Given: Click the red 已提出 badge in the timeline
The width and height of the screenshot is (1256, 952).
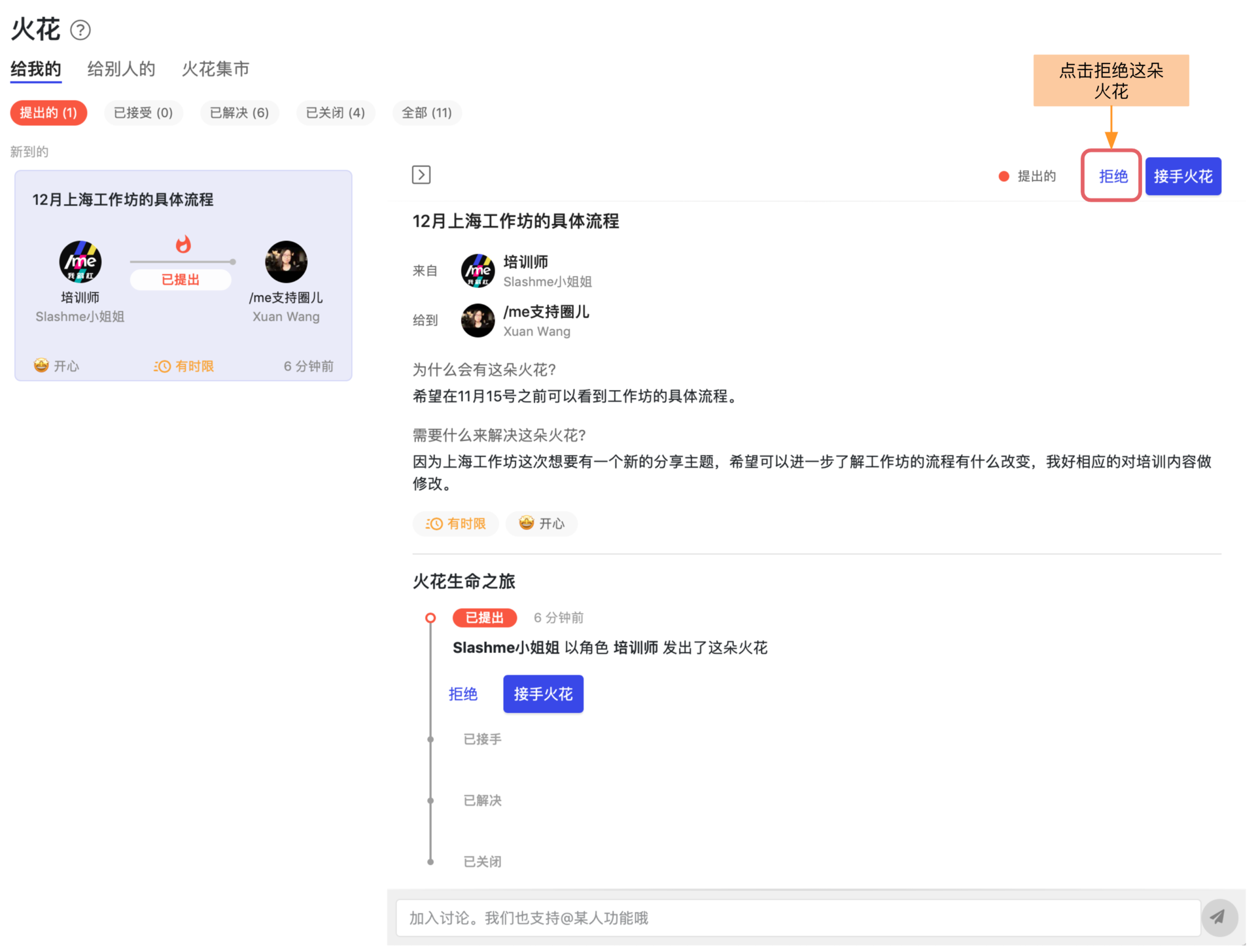Looking at the screenshot, I should [x=485, y=618].
